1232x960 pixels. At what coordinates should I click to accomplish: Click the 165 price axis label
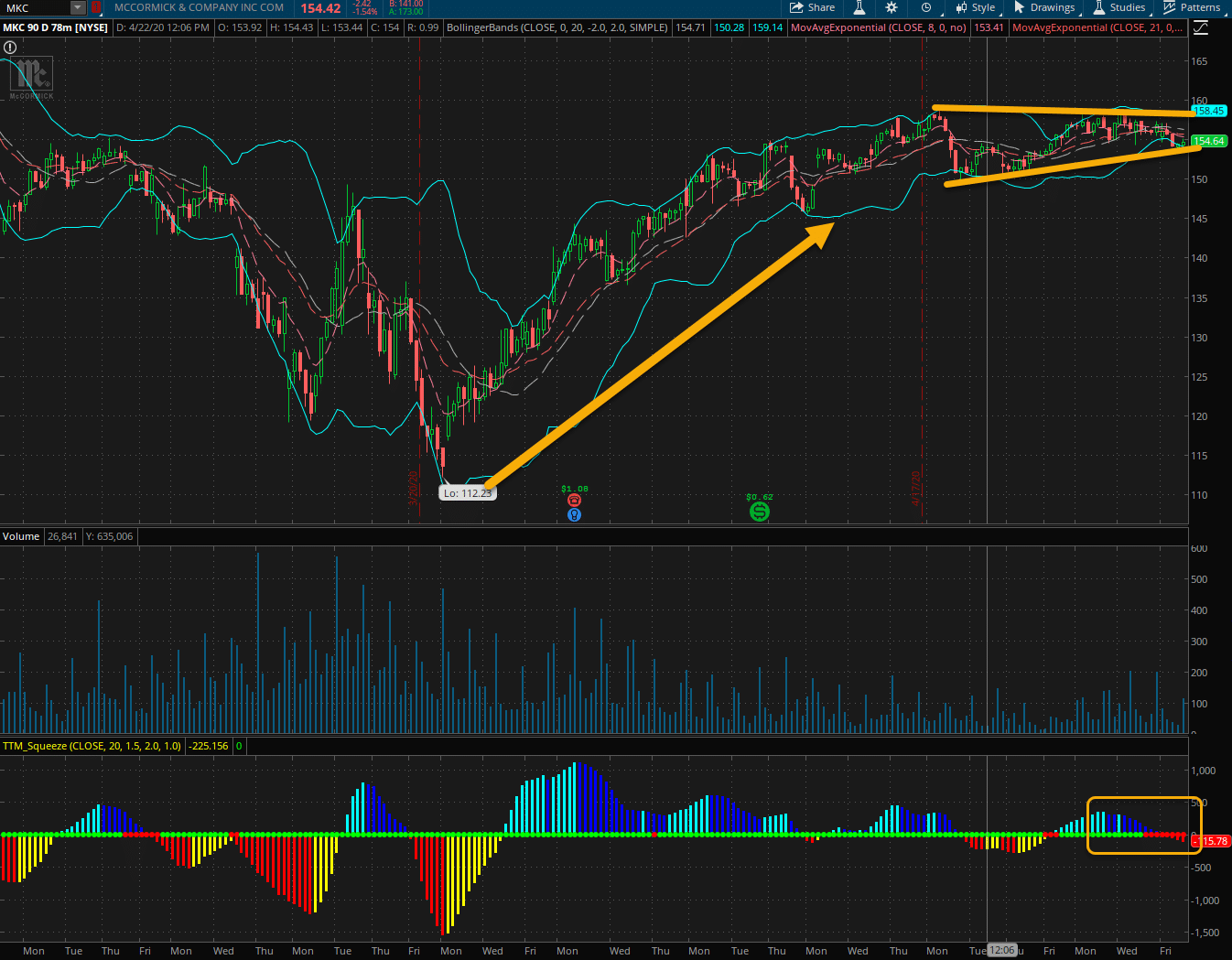(x=1199, y=62)
